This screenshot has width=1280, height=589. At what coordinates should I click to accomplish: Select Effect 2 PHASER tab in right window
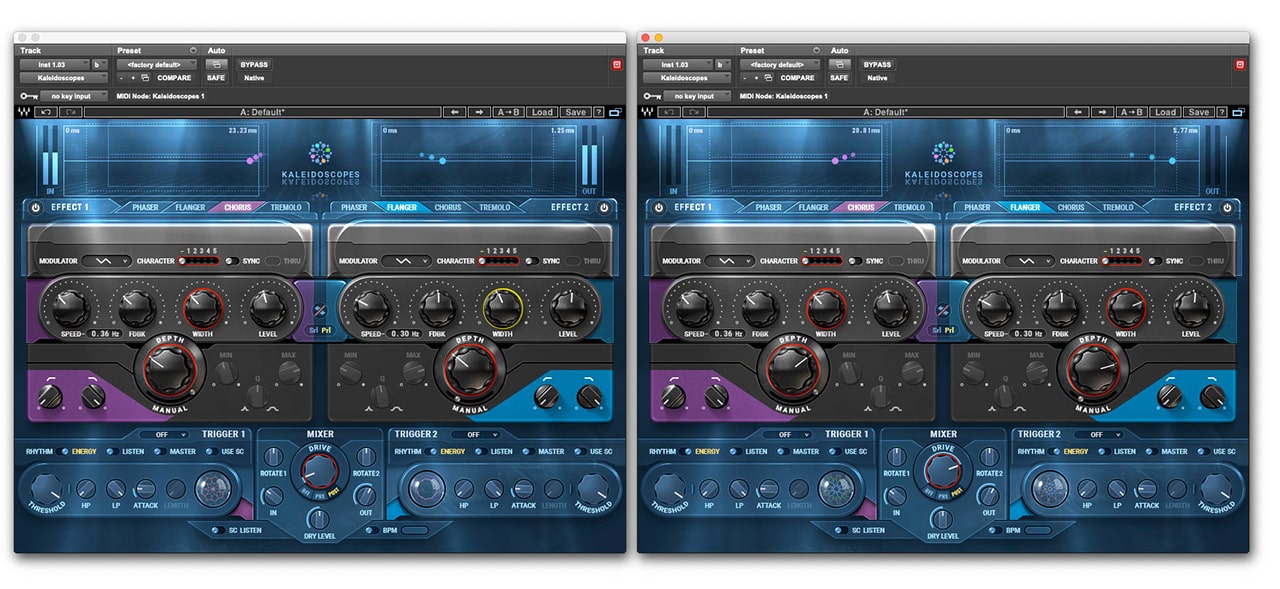pyautogui.click(x=977, y=208)
